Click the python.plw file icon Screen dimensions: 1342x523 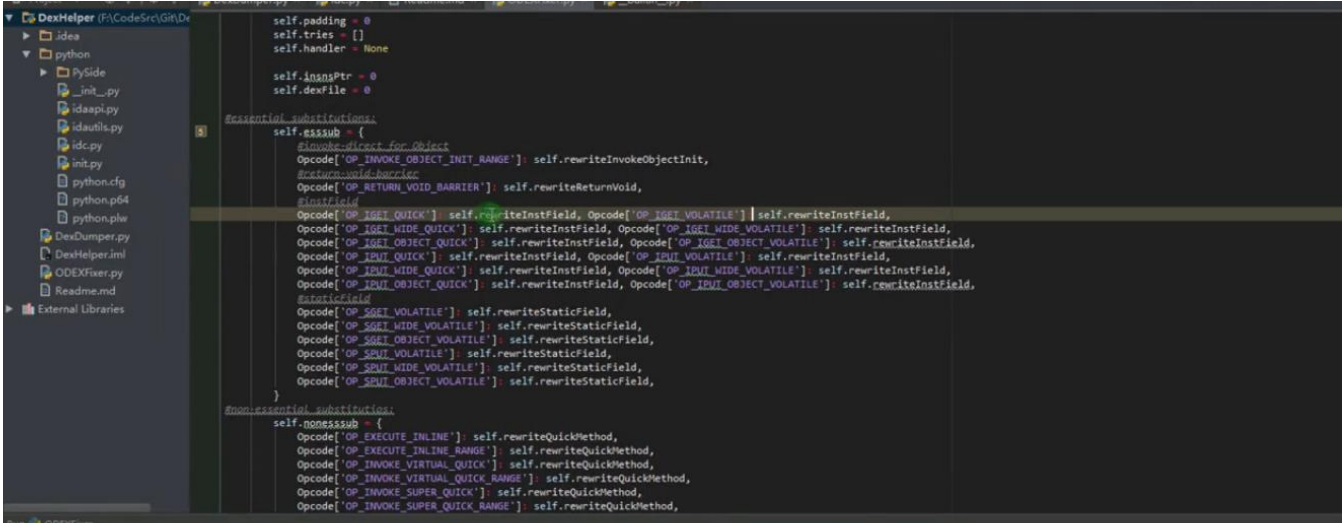coord(62,217)
